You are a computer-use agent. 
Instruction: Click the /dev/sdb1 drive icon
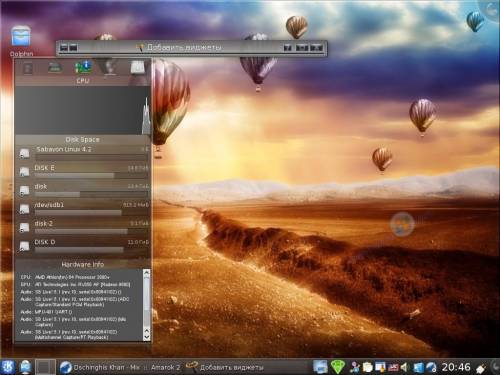click(24, 209)
